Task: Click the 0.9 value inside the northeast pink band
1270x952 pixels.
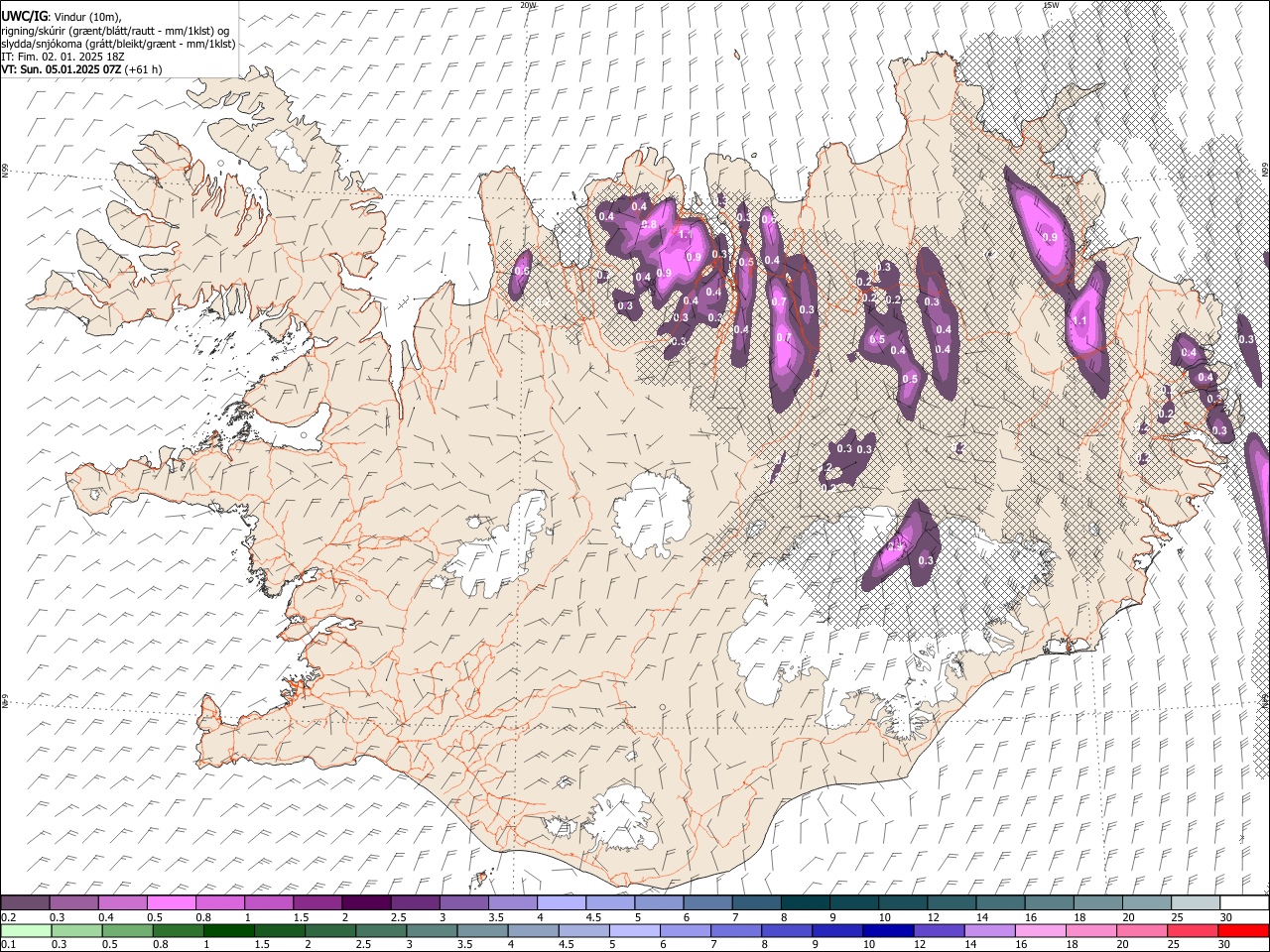Action: [x=1051, y=238]
